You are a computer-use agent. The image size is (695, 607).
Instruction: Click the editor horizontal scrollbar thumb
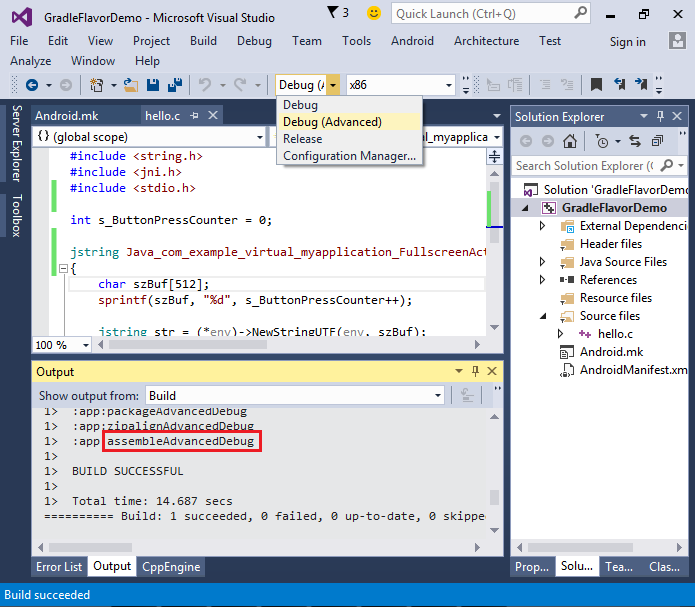point(188,345)
